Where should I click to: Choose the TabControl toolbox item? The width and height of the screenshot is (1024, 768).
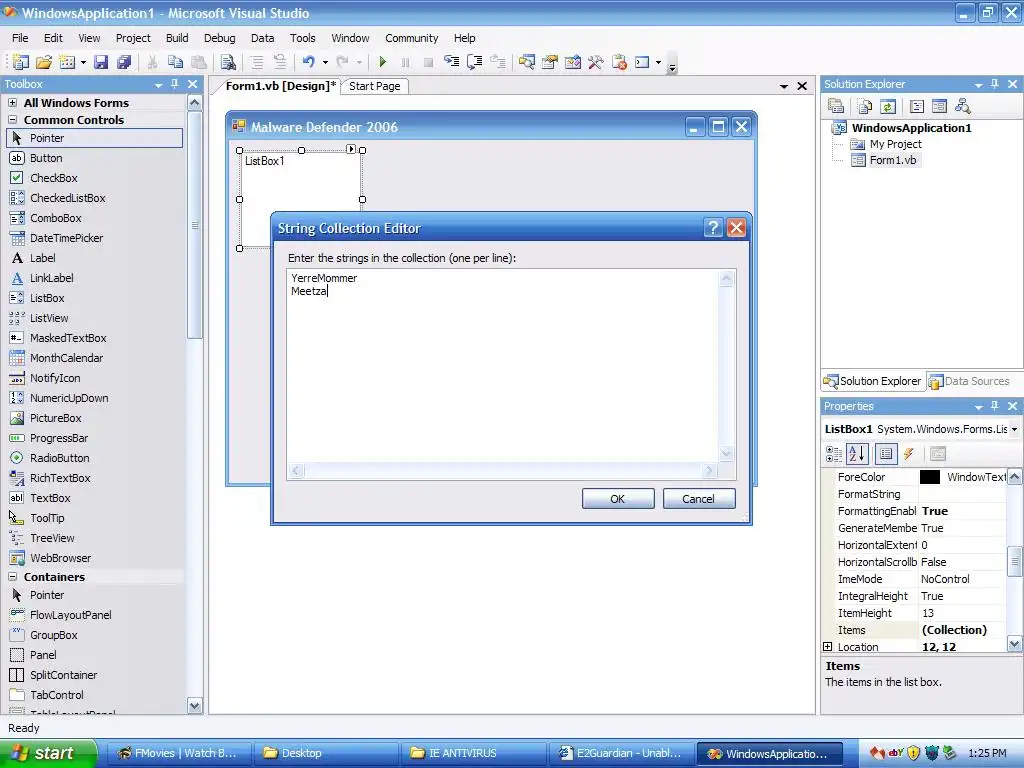[56, 695]
